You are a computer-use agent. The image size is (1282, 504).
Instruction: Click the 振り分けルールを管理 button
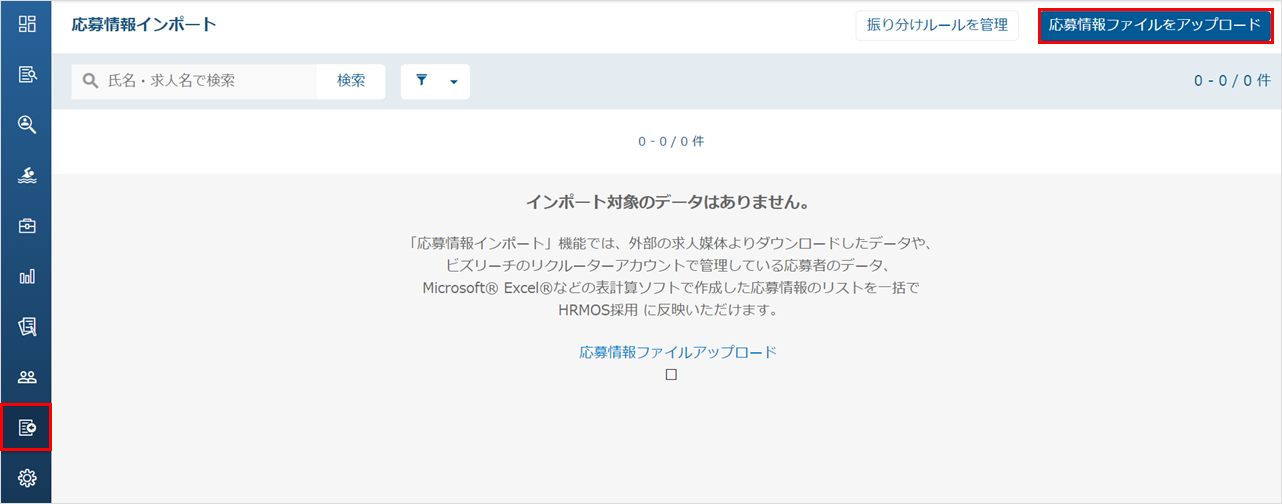click(937, 25)
